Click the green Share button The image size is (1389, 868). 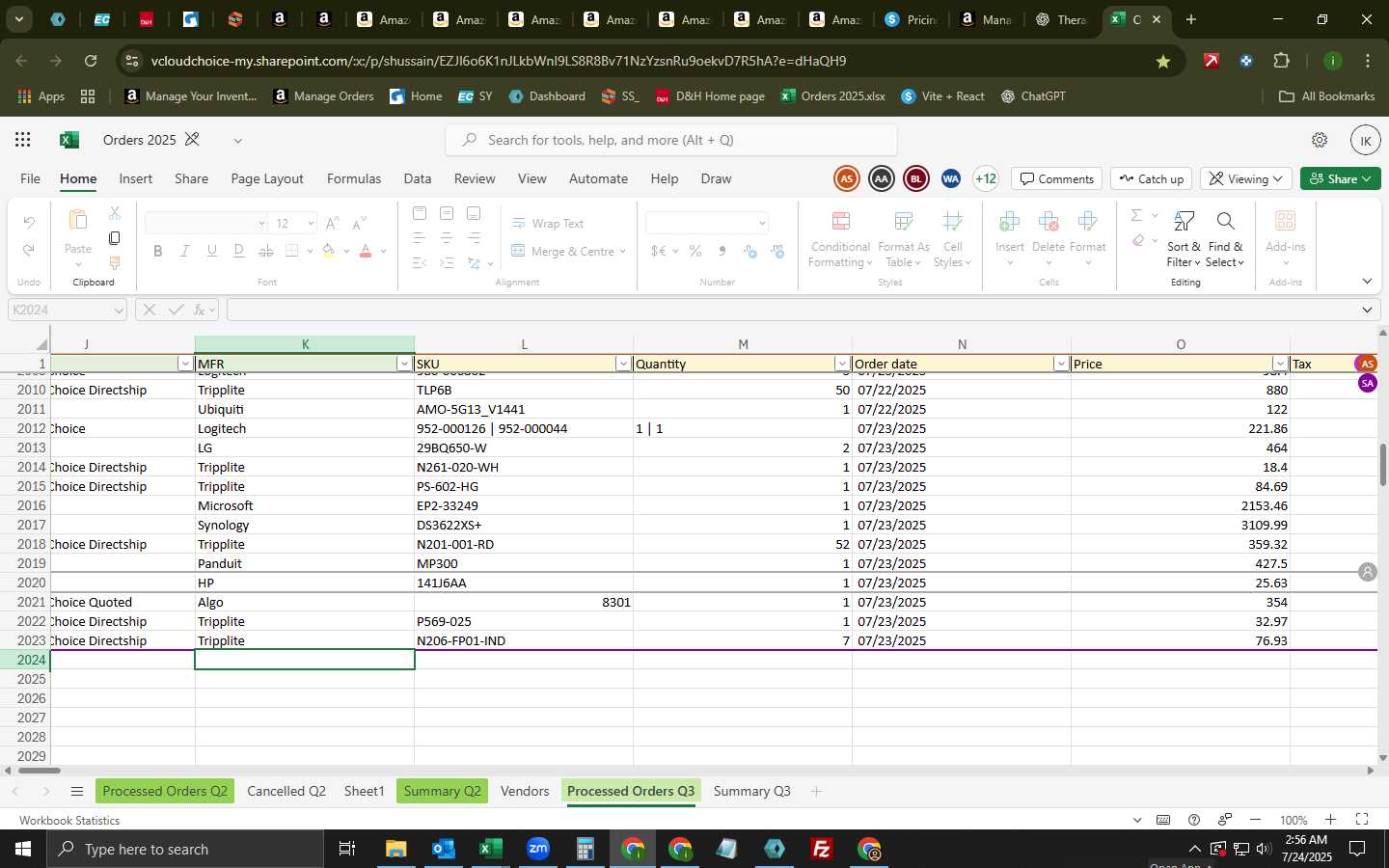[x=1341, y=178]
